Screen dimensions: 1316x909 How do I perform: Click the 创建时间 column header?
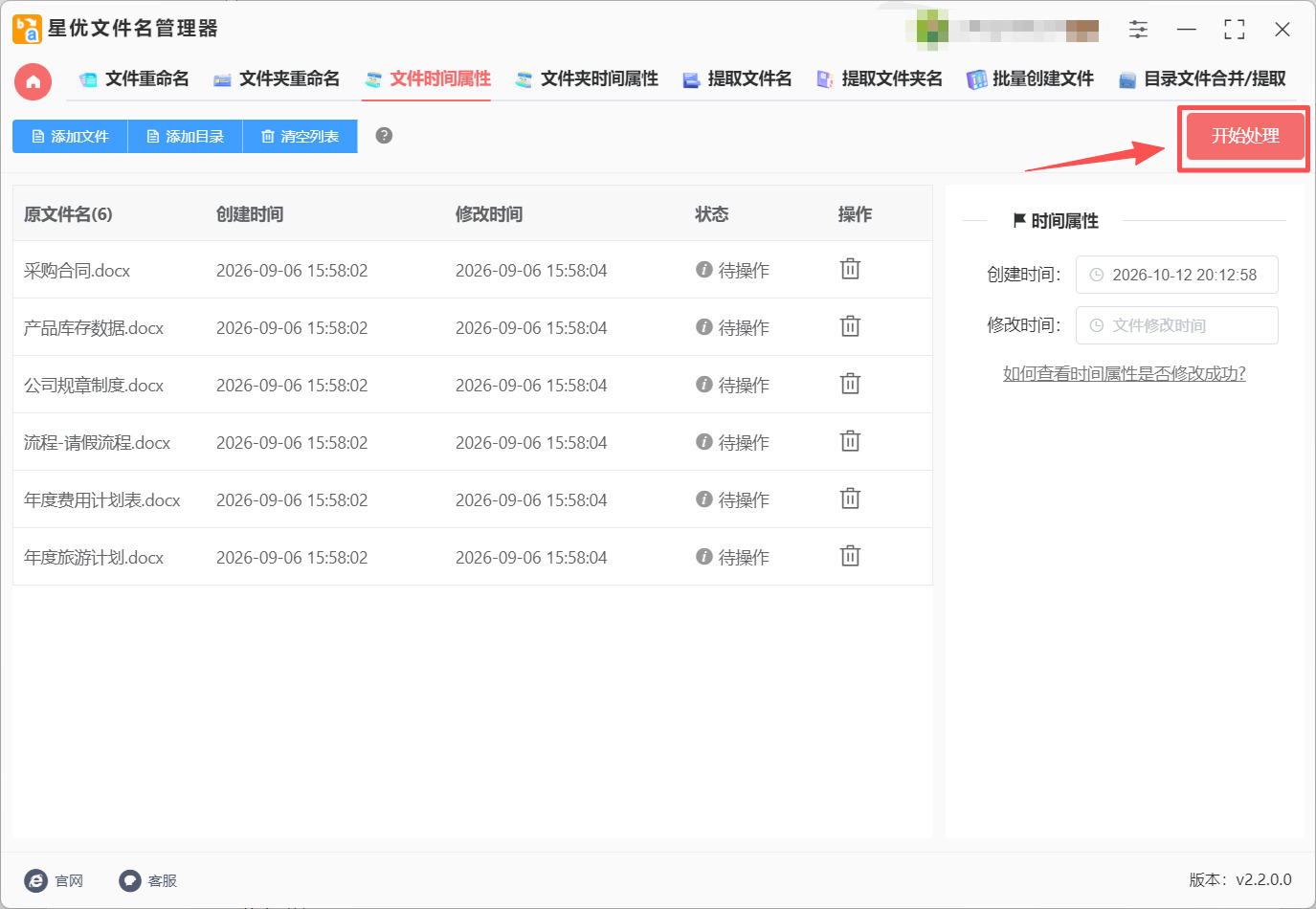point(250,214)
